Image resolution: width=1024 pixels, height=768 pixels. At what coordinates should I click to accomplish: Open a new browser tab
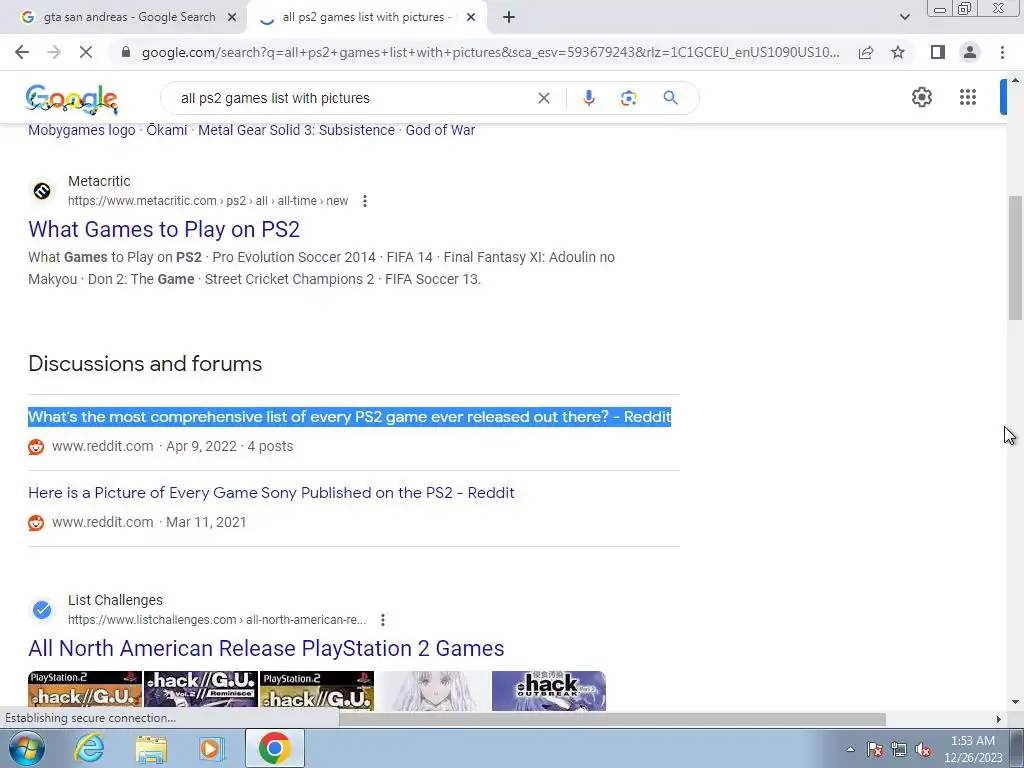click(509, 18)
